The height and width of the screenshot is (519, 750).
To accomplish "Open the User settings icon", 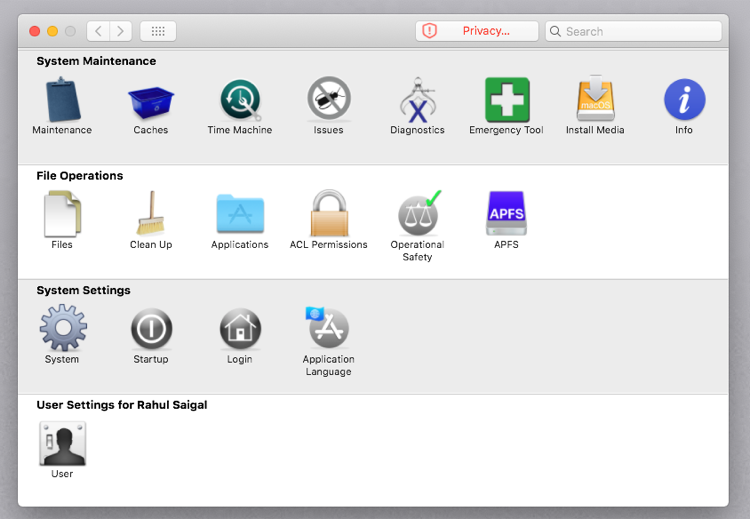I will click(x=63, y=443).
